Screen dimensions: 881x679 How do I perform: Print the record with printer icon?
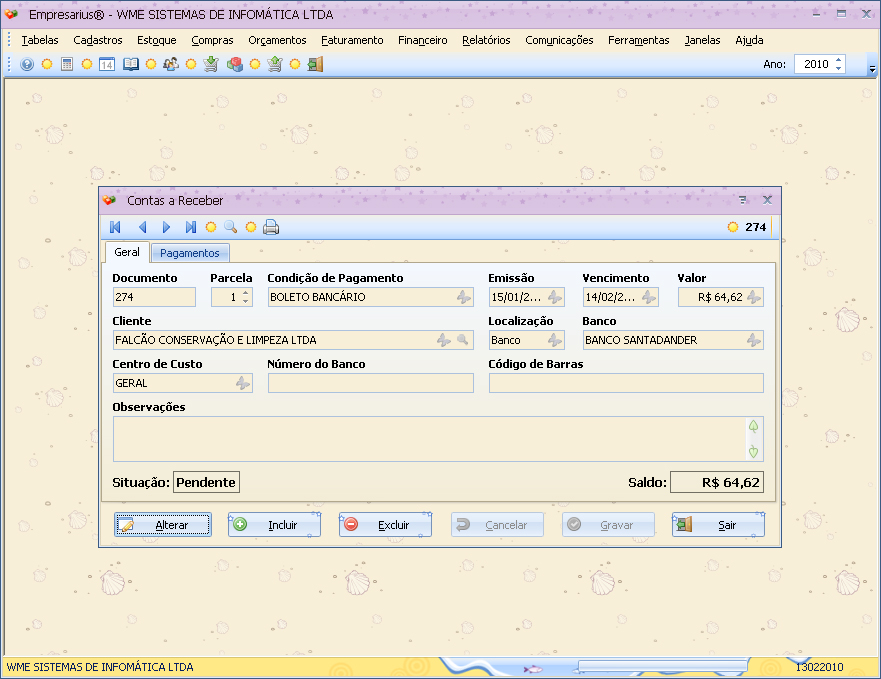tap(271, 227)
